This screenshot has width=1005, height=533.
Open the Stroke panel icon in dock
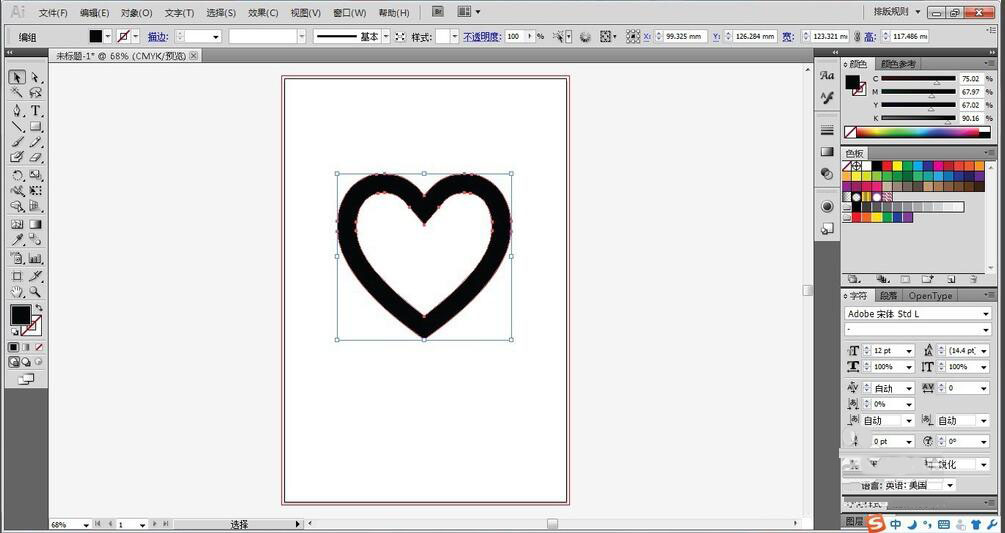pyautogui.click(x=827, y=130)
